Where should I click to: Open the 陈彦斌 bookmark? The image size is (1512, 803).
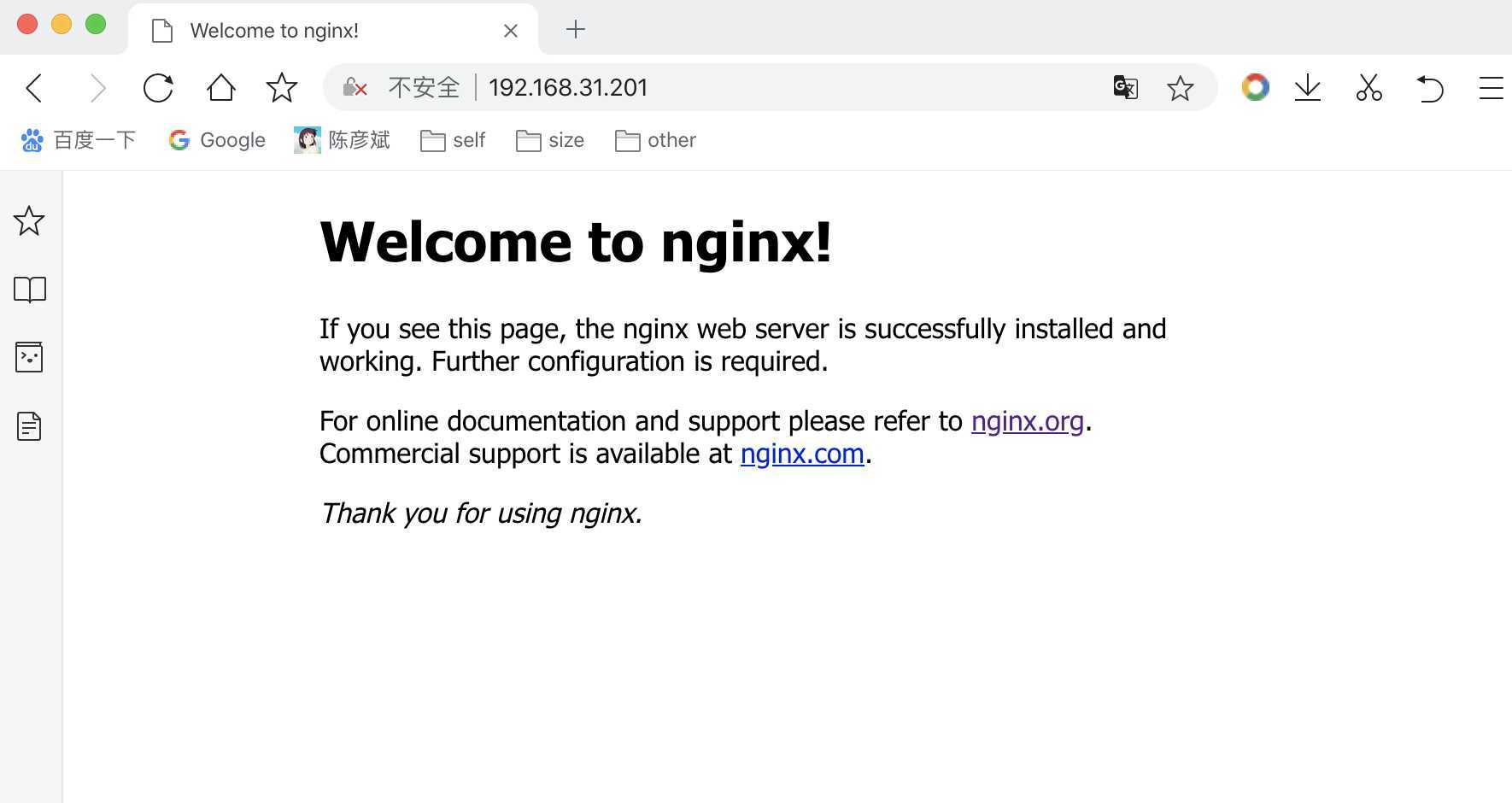point(342,140)
